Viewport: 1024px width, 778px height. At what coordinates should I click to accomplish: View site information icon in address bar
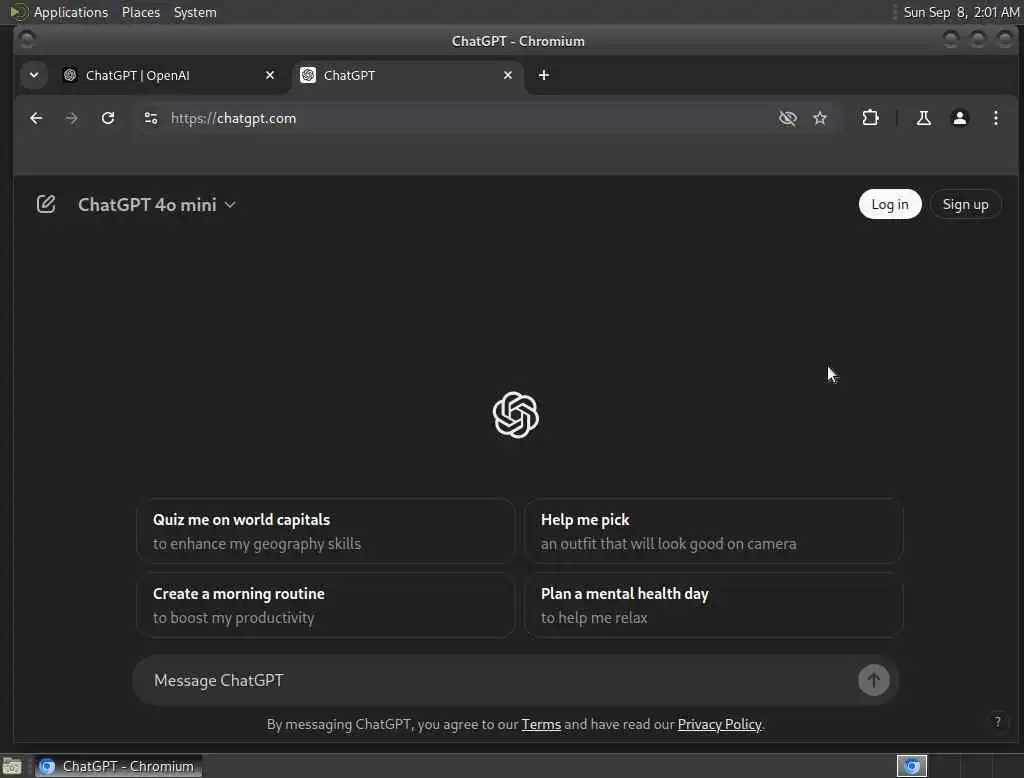(151, 118)
